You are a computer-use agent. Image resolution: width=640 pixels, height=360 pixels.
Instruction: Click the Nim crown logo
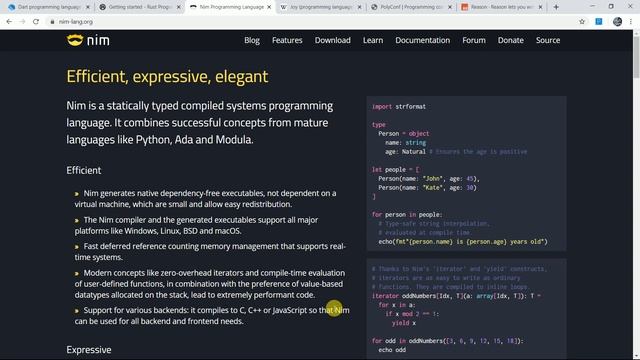(x=75, y=40)
